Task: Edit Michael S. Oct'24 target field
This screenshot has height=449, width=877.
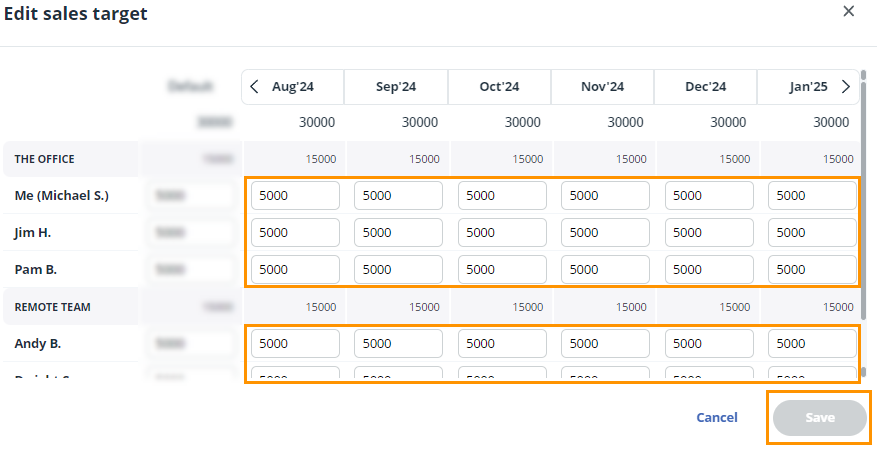Action: click(x=502, y=195)
